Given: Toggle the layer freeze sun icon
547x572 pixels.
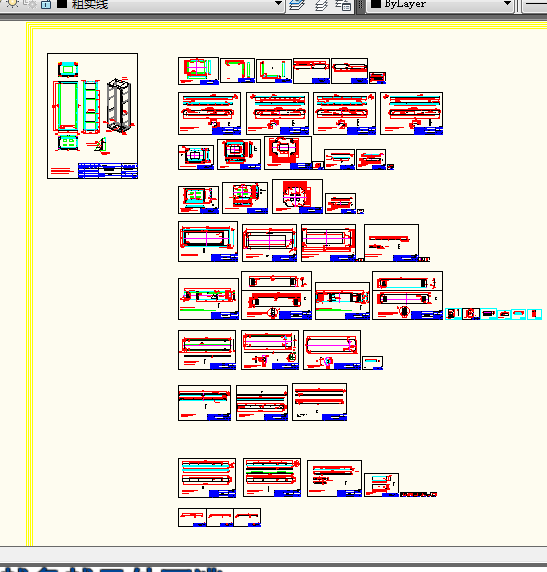Looking at the screenshot, I should [12, 4].
